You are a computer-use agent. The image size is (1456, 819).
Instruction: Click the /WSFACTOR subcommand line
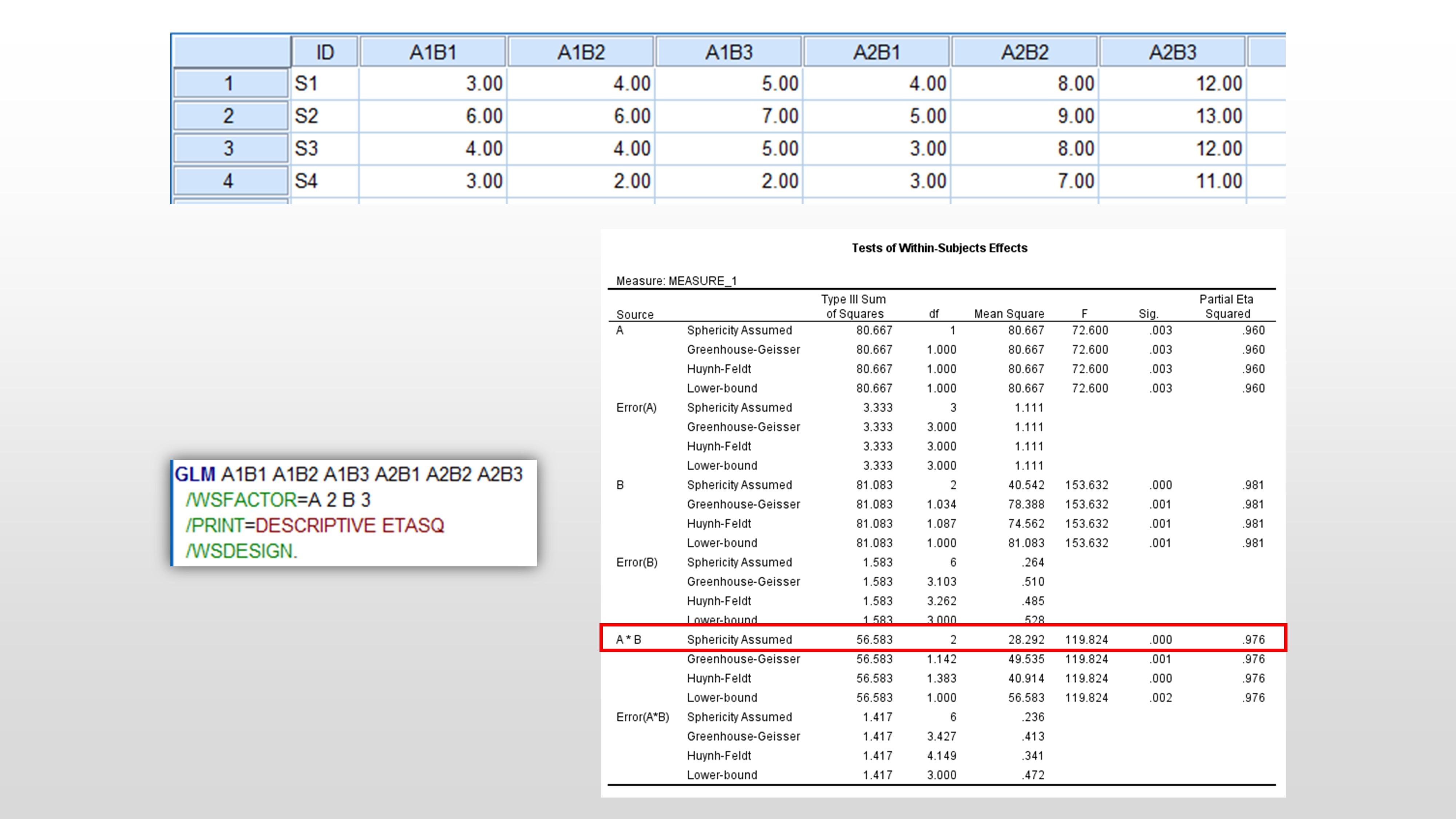pyautogui.click(x=278, y=500)
